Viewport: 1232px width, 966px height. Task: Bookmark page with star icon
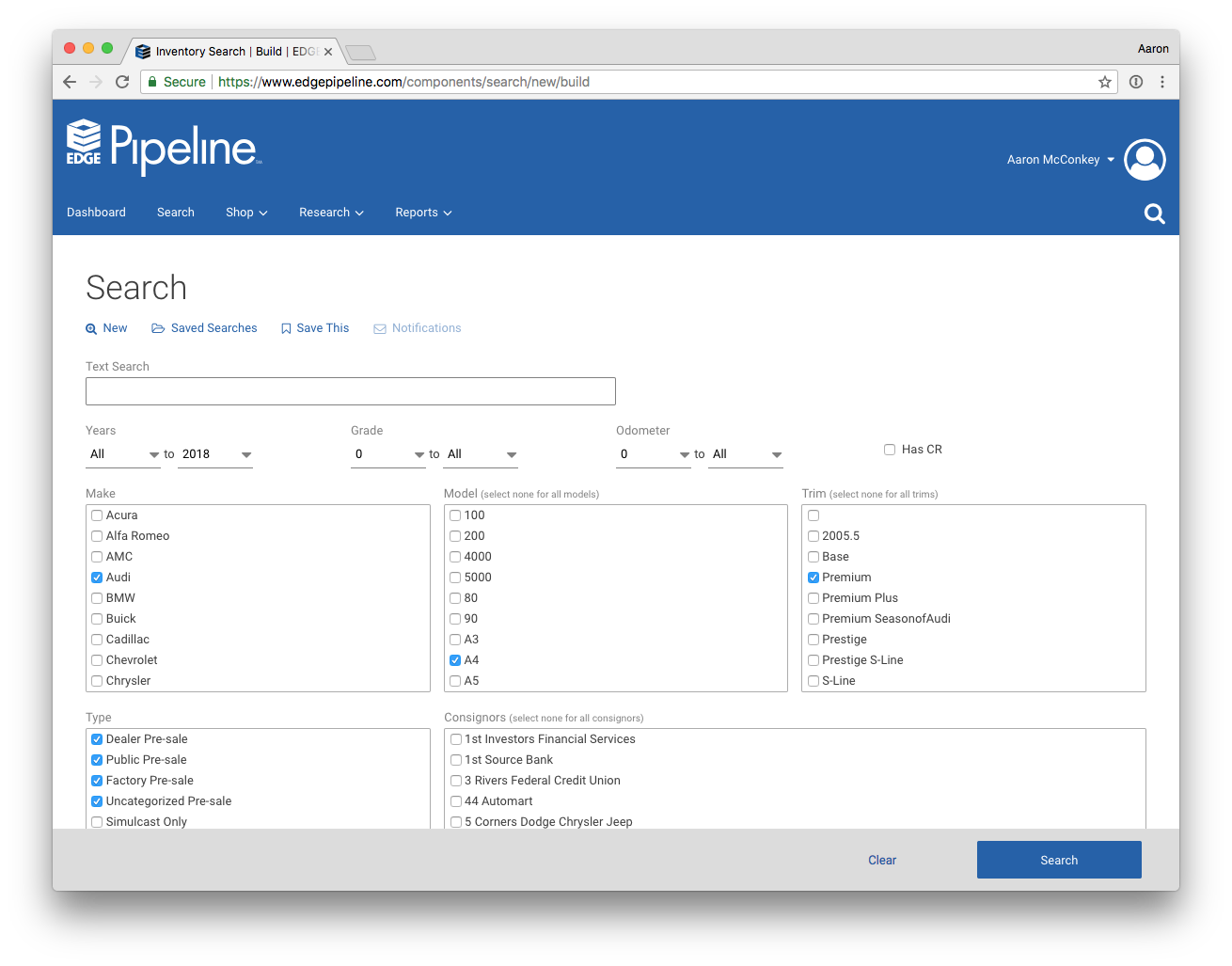[x=1105, y=82]
